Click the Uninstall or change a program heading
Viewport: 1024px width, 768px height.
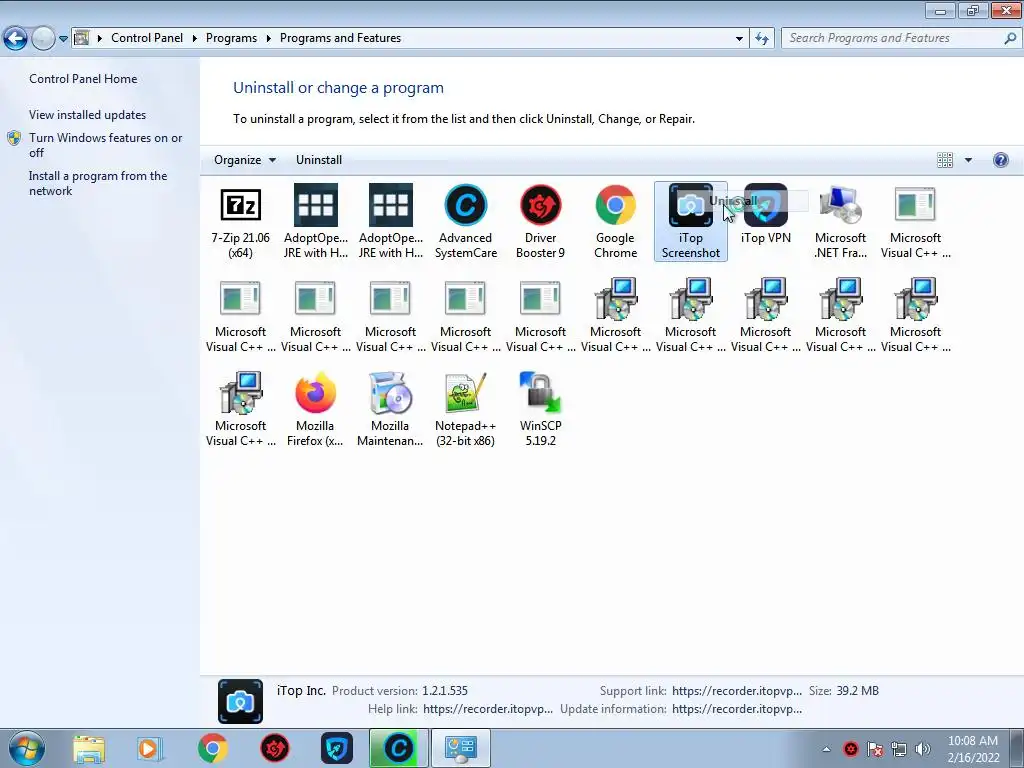pos(338,88)
